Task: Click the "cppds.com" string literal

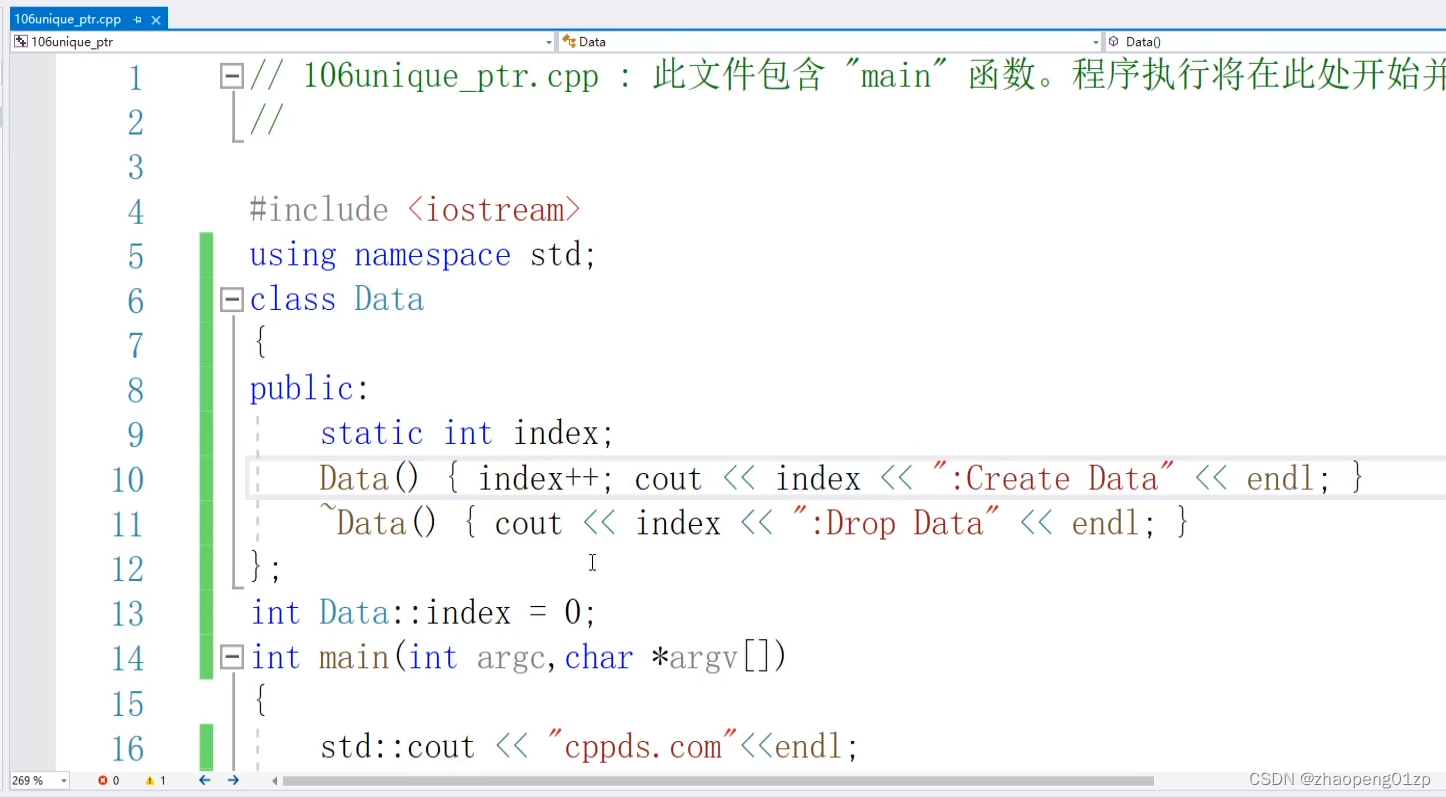Action: click(x=643, y=747)
